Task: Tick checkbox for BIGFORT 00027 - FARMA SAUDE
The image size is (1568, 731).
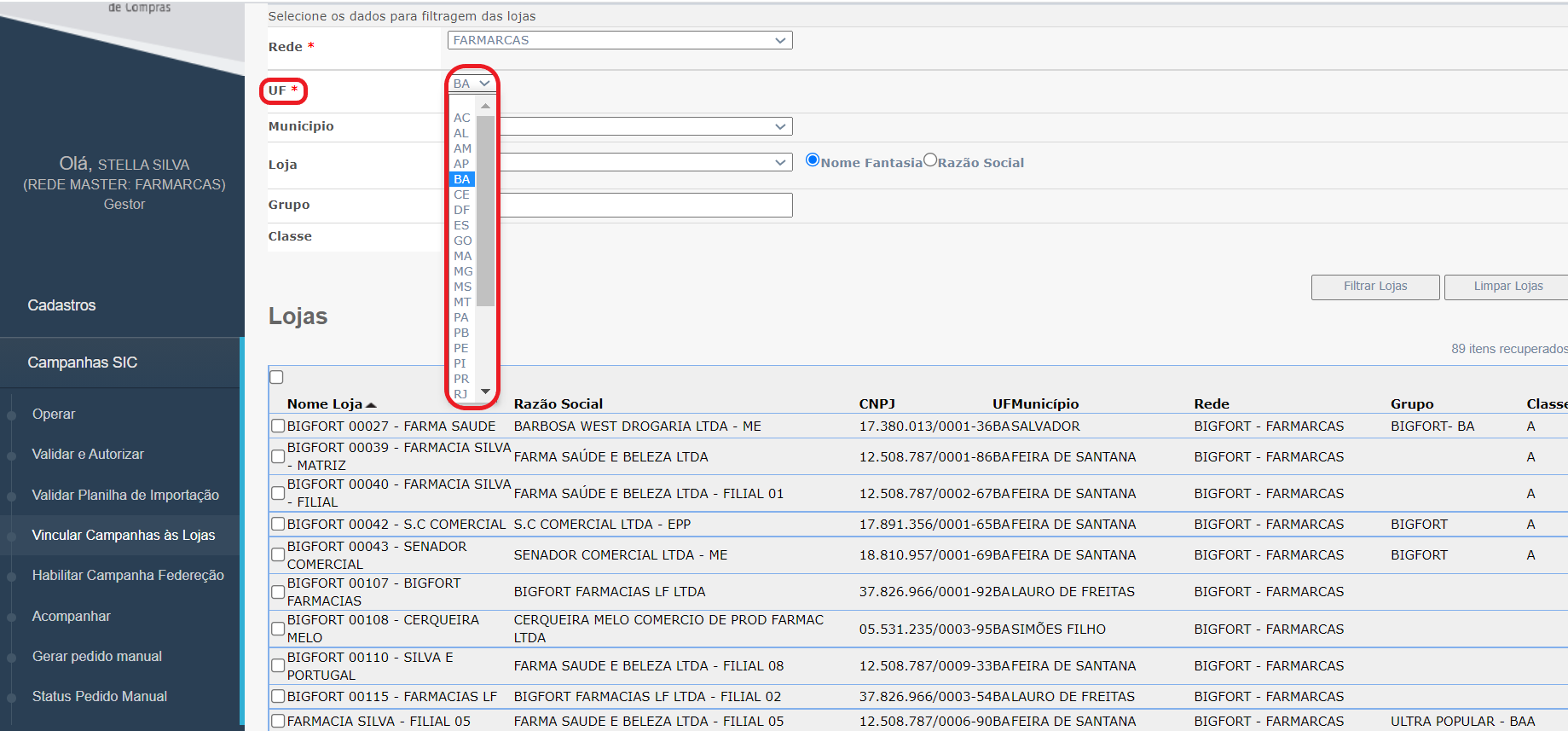Action: pos(278,426)
